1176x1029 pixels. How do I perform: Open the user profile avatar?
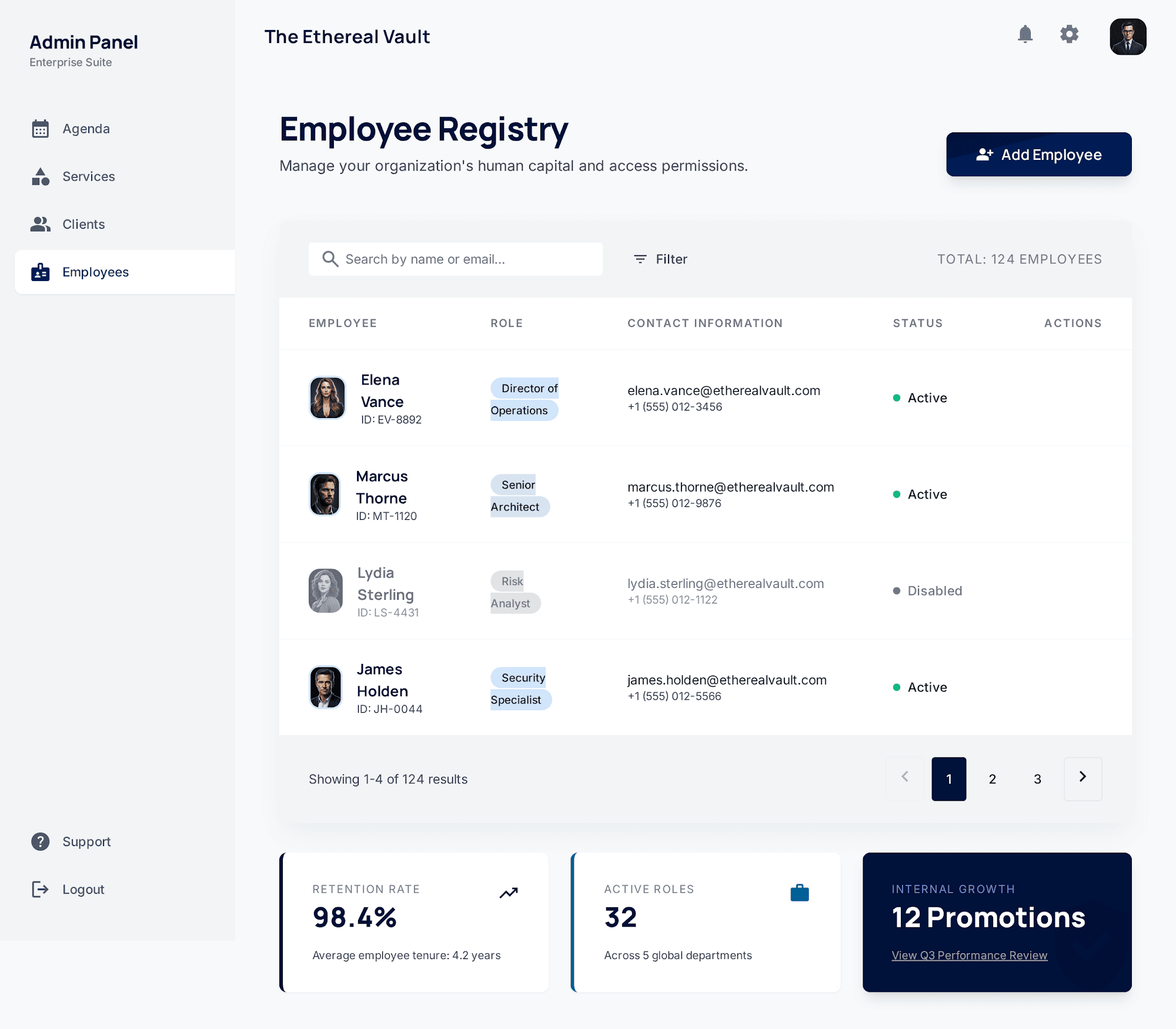pos(1128,36)
